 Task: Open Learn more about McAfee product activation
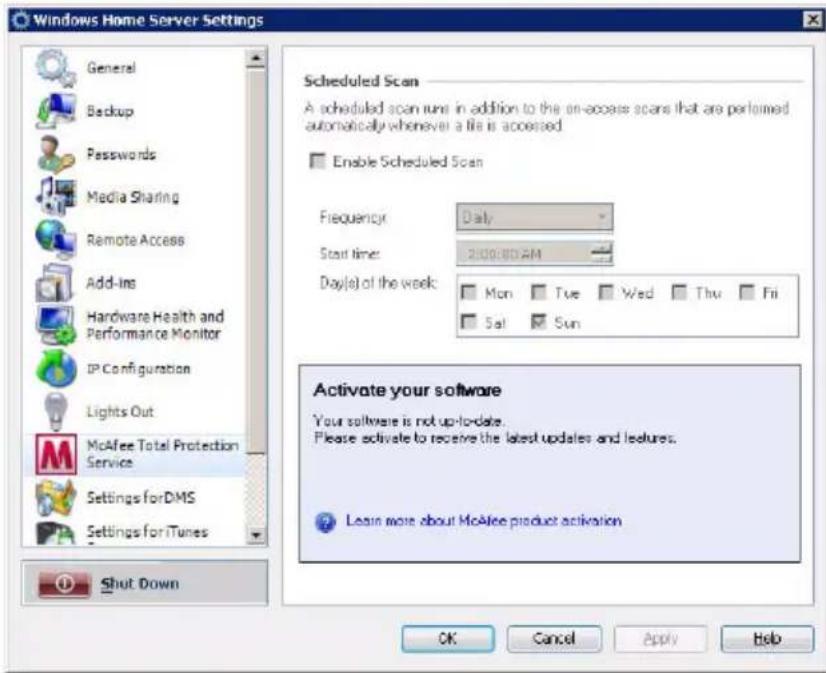coord(484,521)
